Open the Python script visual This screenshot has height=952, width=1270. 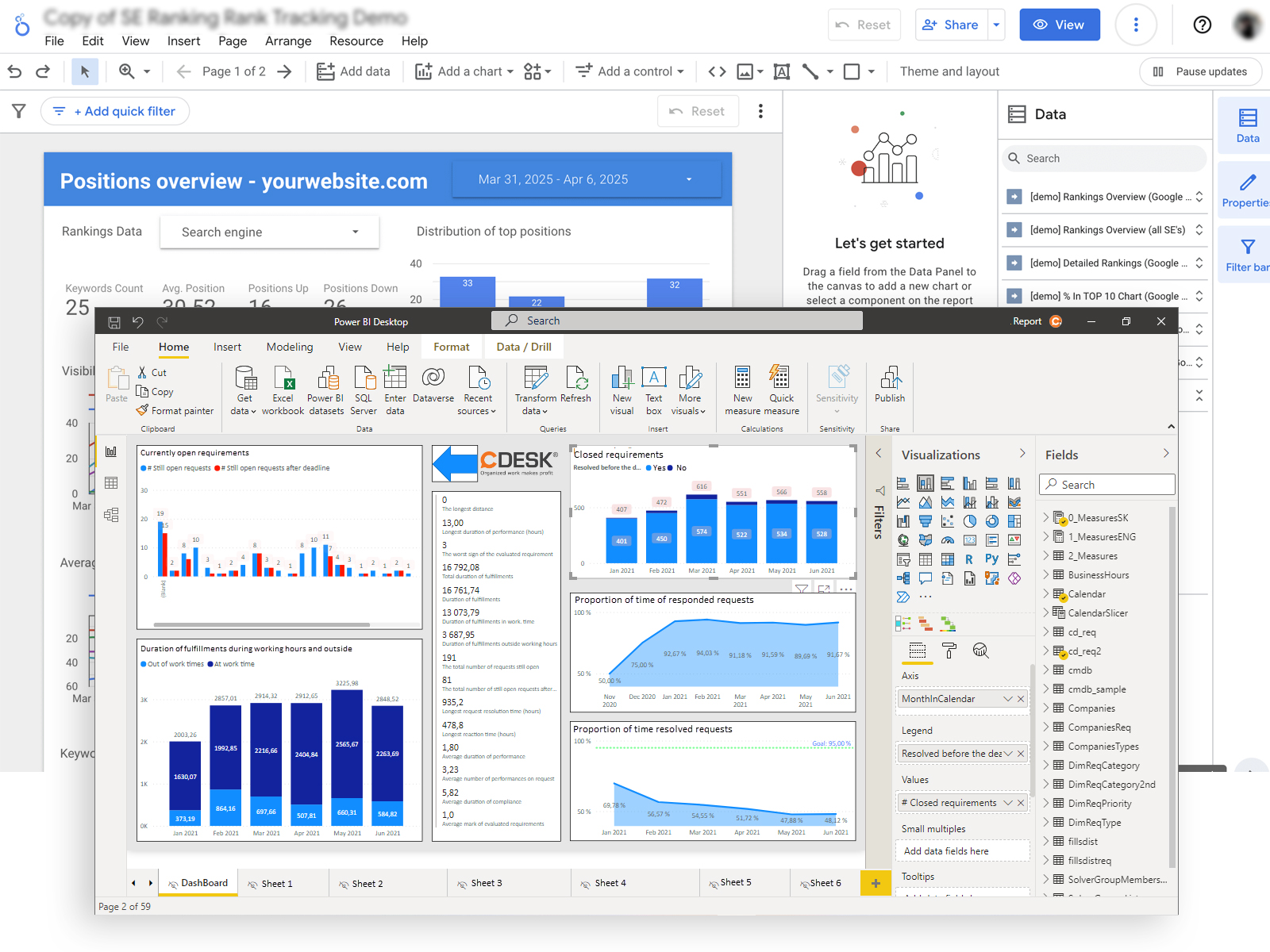pos(992,559)
